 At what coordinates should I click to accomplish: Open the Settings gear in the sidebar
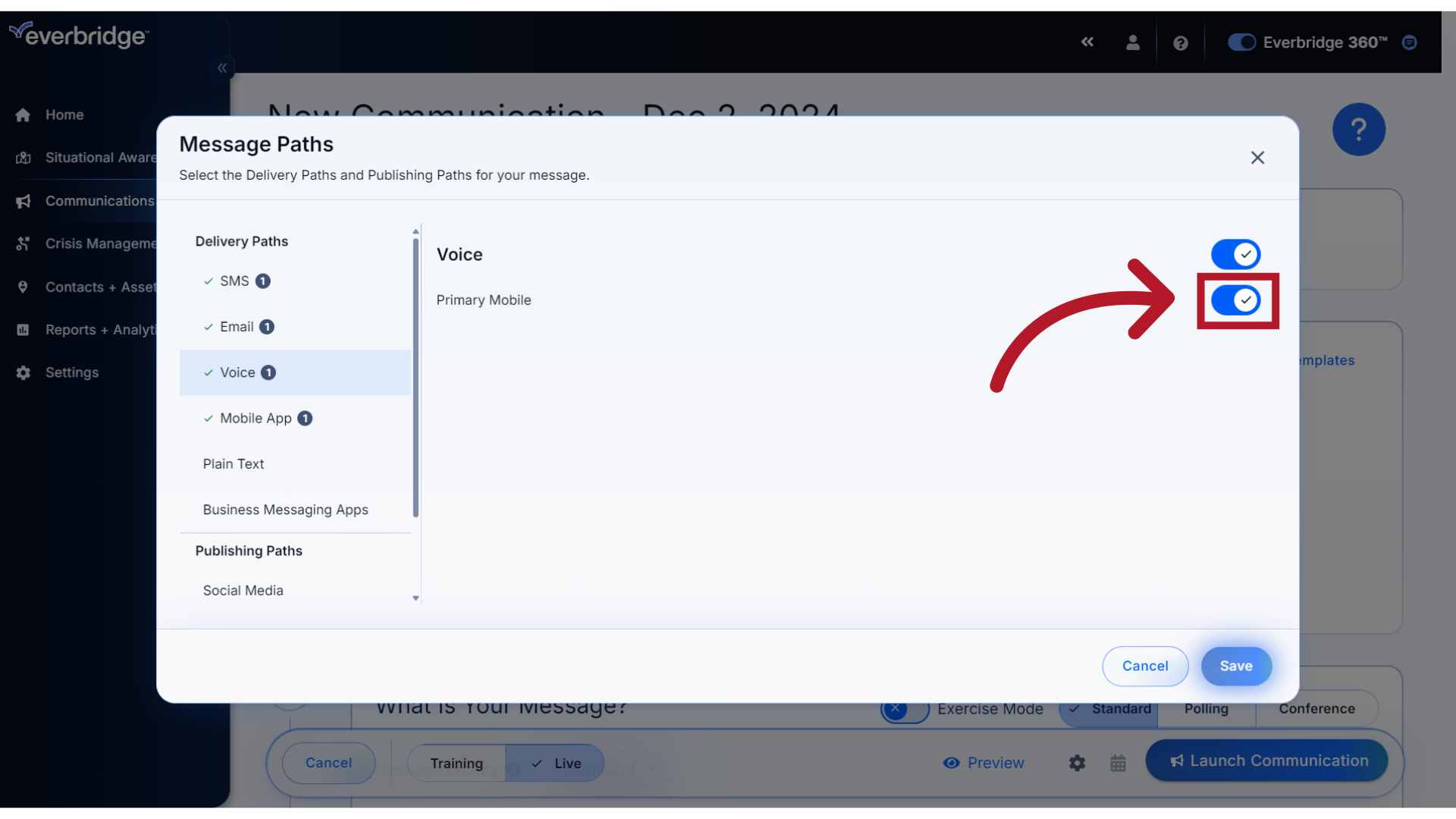coord(71,372)
